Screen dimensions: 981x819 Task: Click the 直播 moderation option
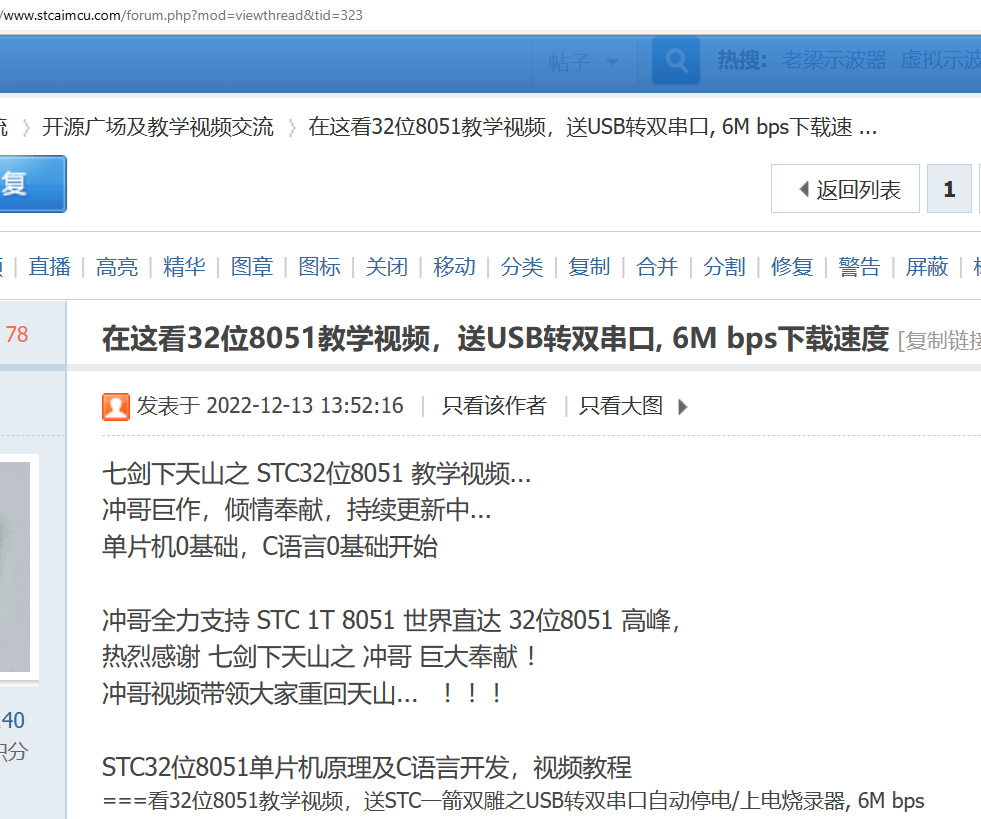coord(49,267)
